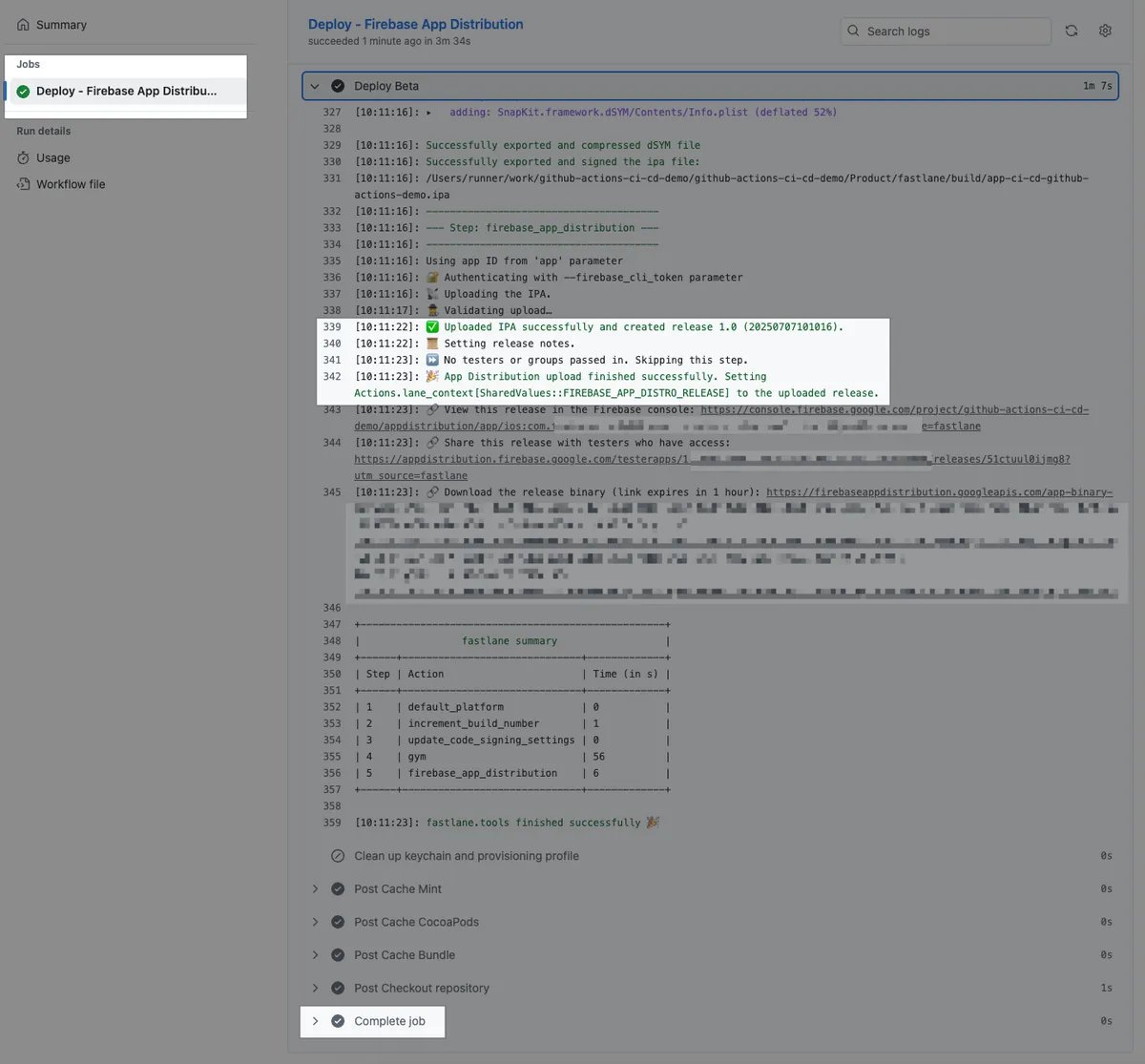Expand the Post Cache CocoaPods step

(x=315, y=922)
